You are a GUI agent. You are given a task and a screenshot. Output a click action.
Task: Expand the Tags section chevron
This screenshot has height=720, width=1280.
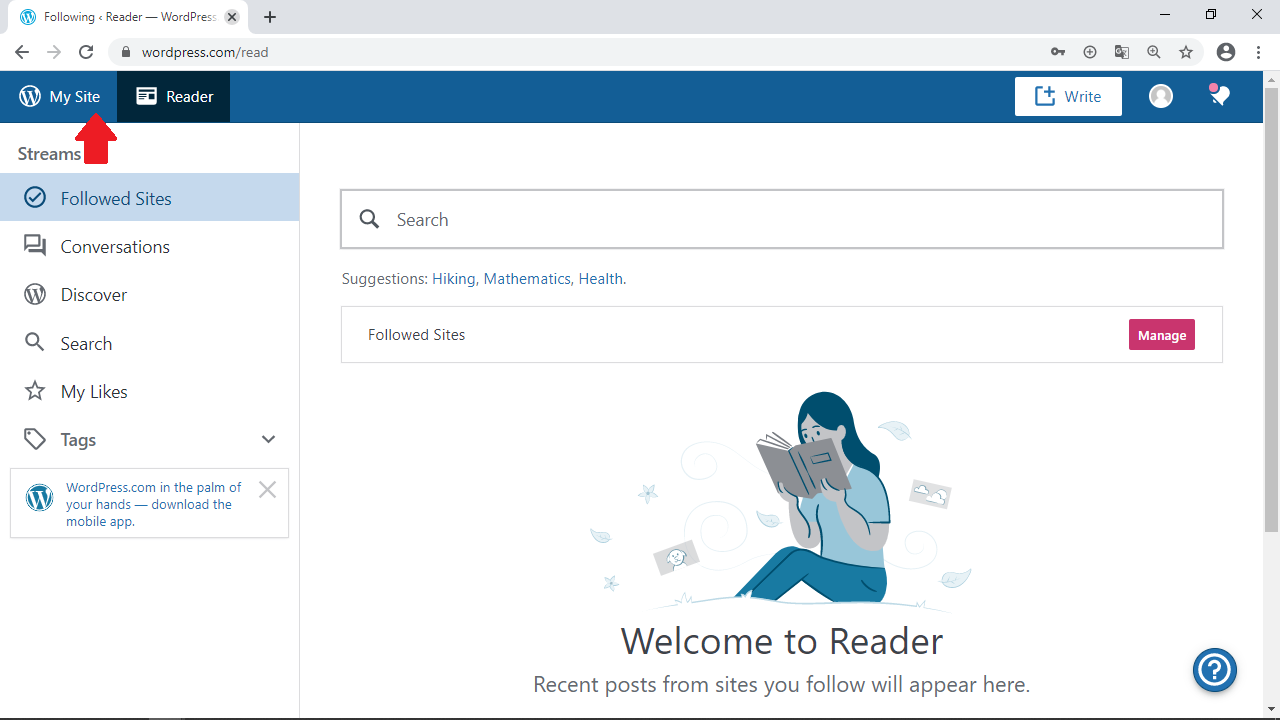click(268, 439)
